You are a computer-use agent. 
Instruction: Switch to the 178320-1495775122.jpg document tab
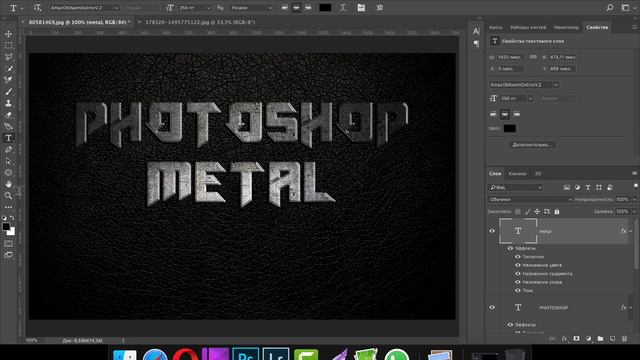[x=200, y=22]
